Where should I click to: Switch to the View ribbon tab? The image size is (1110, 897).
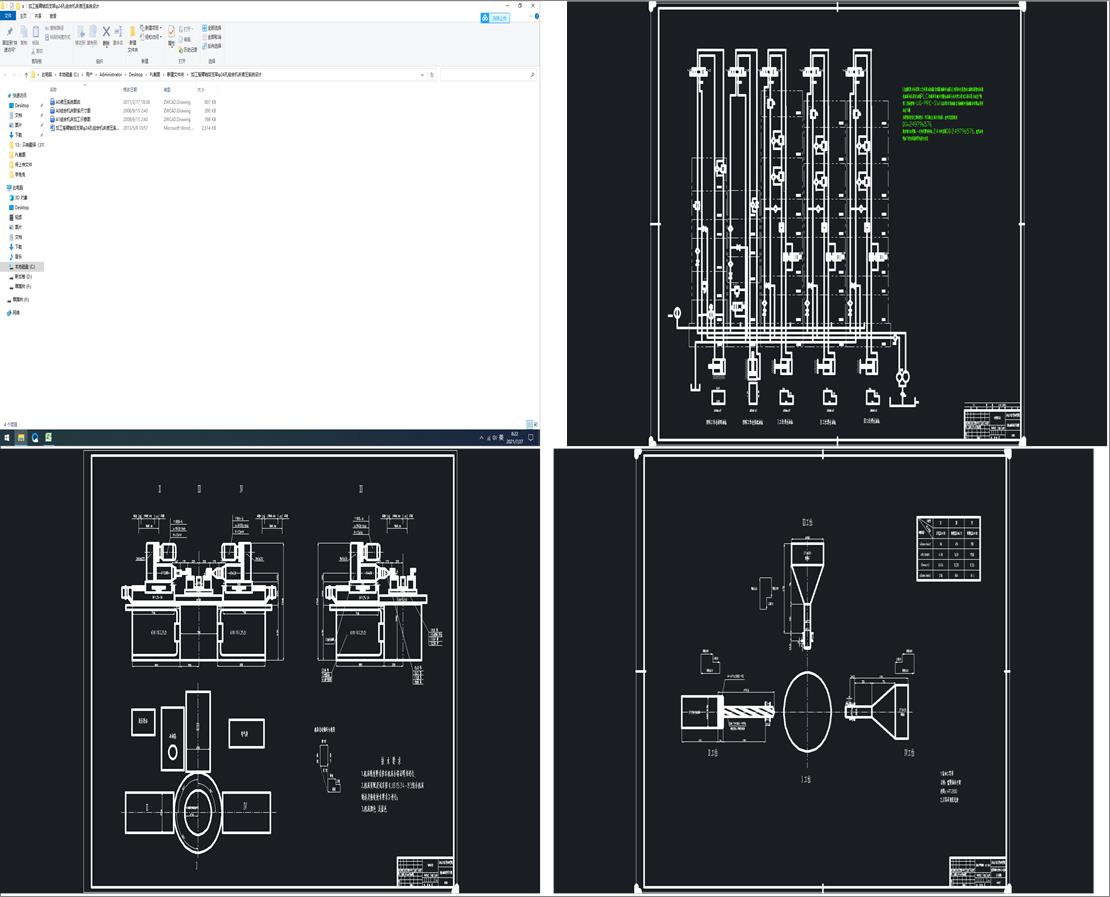pos(52,16)
